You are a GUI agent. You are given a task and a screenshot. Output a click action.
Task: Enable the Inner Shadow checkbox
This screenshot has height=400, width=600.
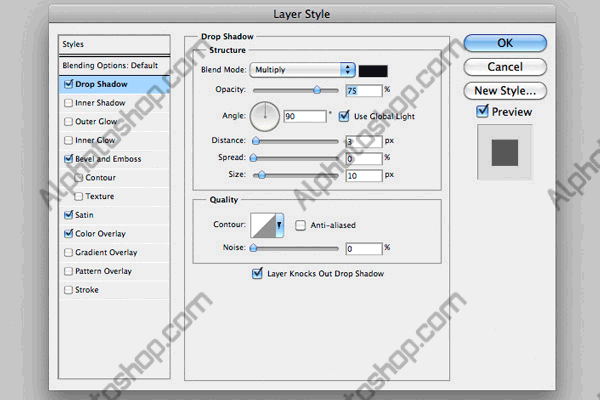68,103
